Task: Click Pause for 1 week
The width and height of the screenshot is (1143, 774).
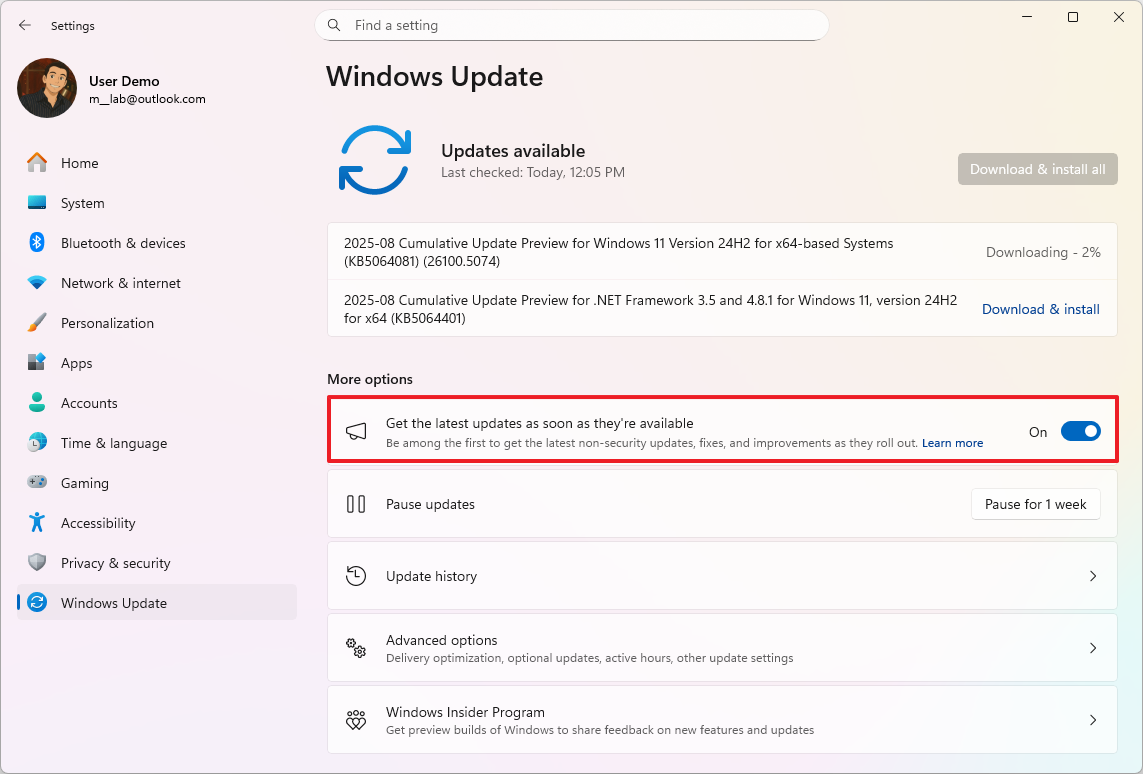Action: point(1035,504)
